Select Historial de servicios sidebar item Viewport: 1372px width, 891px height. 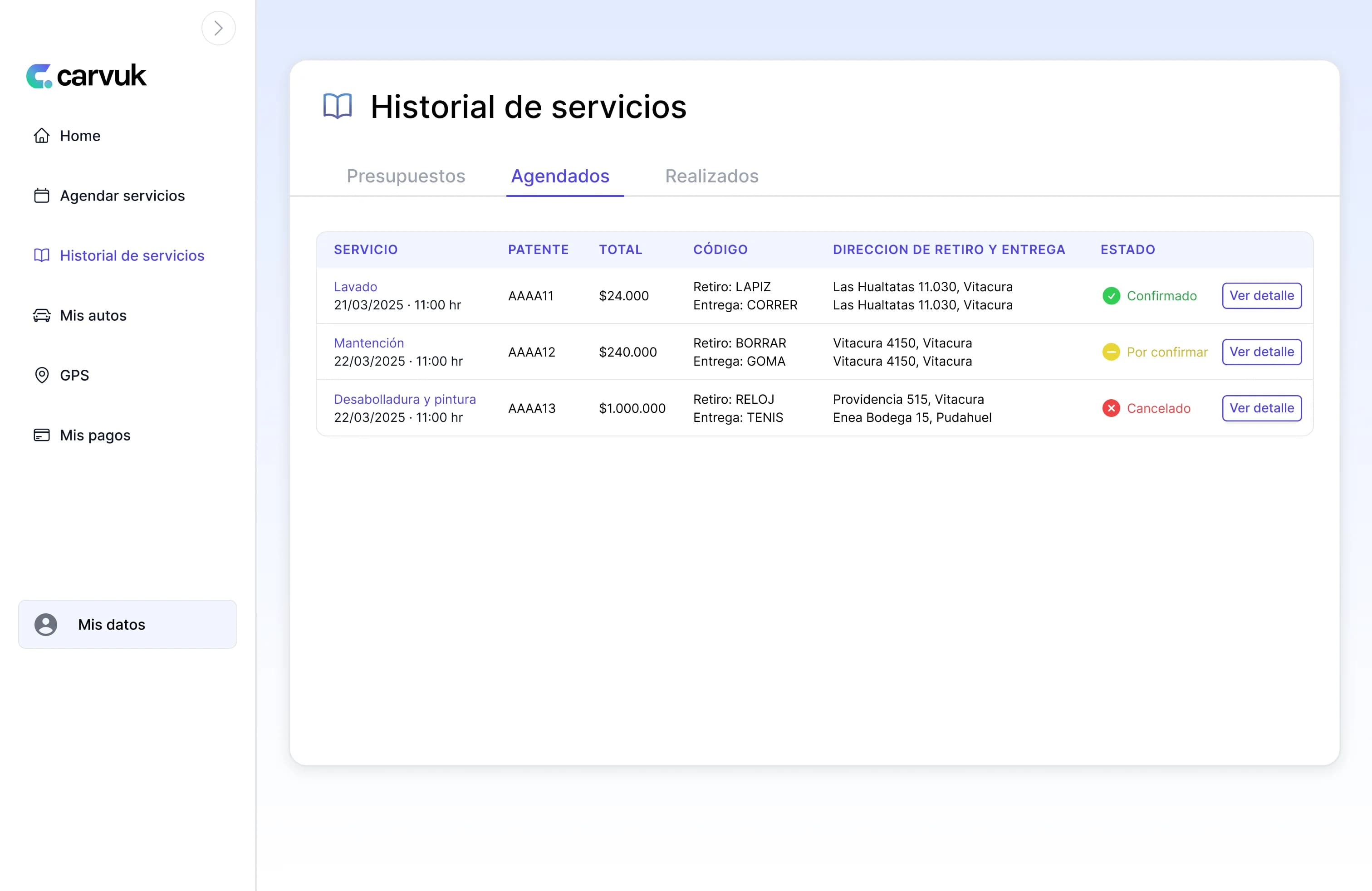132,255
